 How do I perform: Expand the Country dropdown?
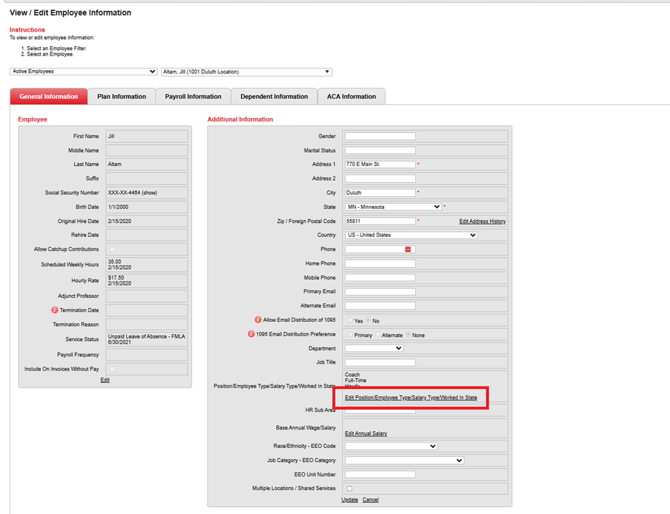411,235
